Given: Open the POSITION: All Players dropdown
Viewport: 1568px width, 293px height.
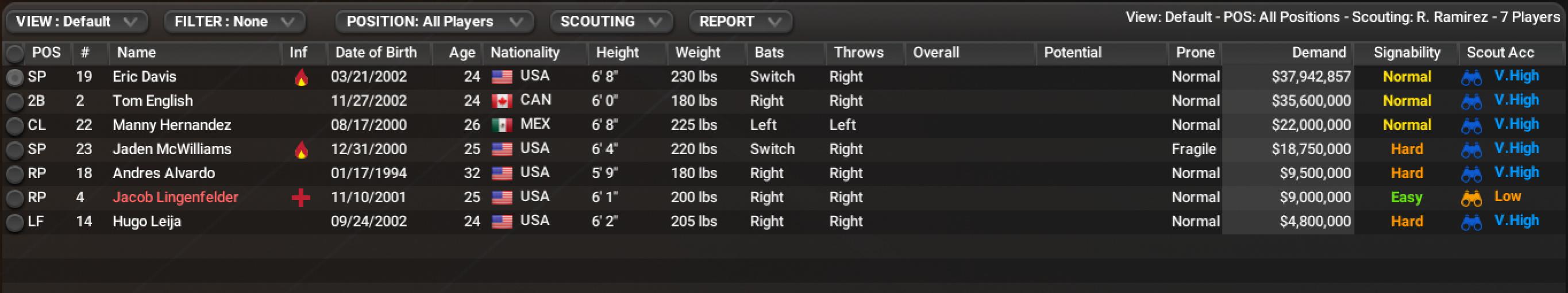Looking at the screenshot, I should point(434,22).
